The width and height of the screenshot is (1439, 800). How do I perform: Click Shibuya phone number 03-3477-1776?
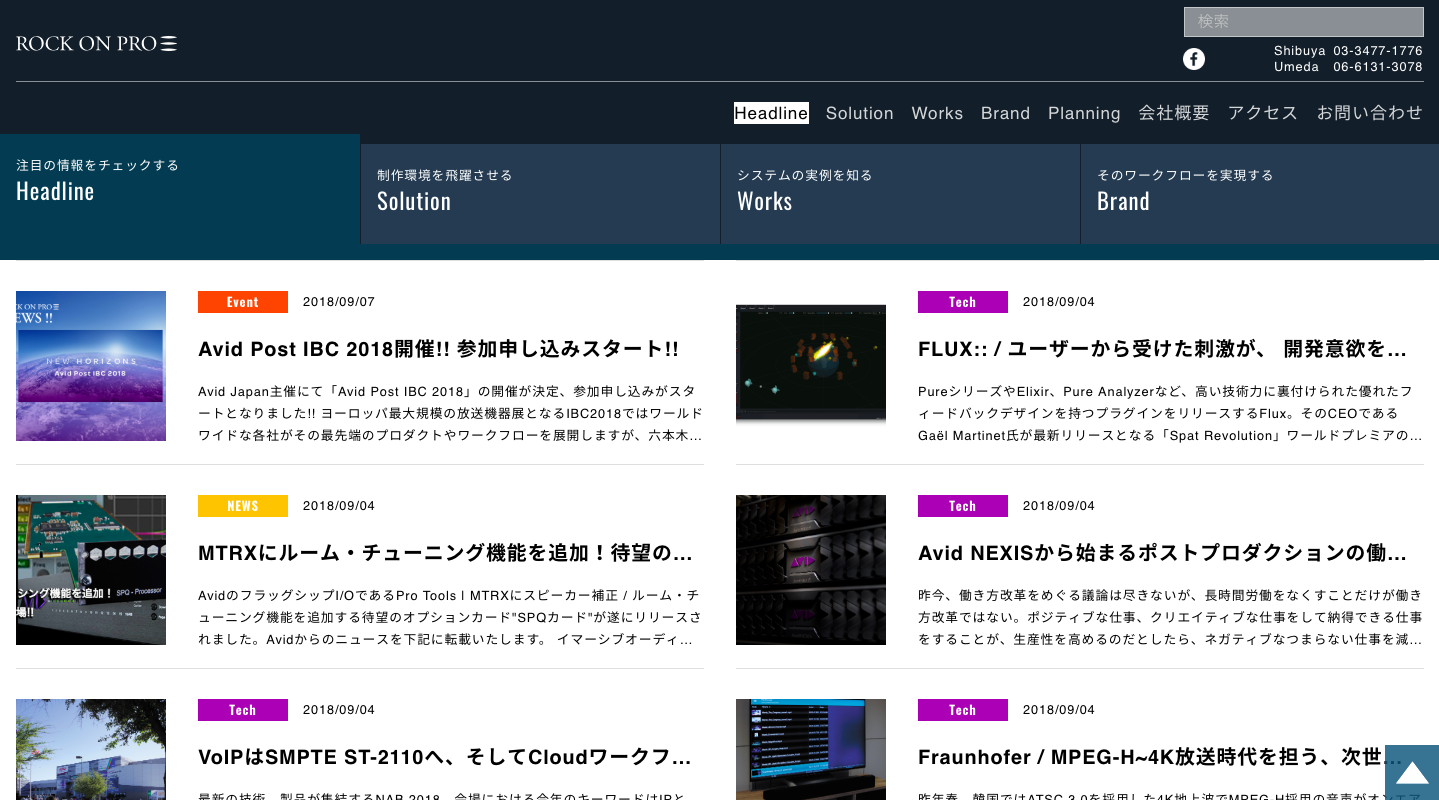tap(1378, 50)
